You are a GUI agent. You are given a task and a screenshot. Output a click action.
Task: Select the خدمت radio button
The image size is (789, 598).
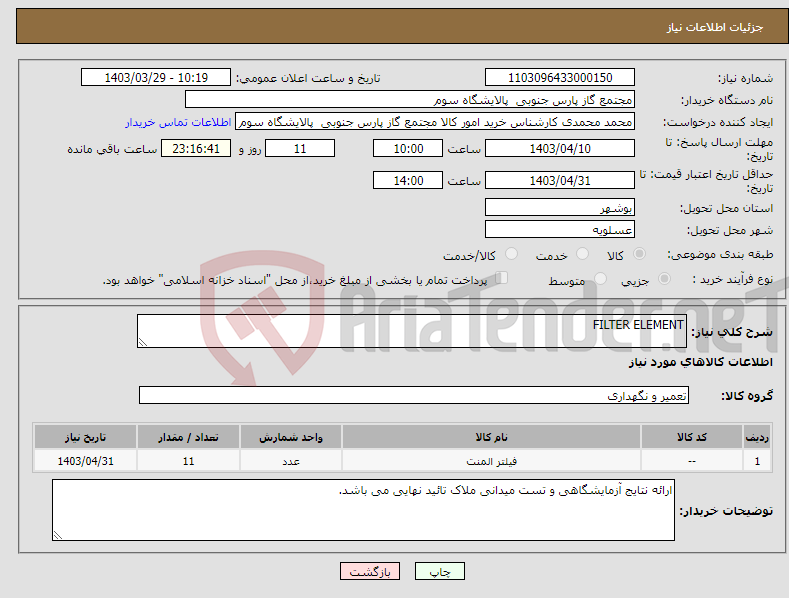582,254
